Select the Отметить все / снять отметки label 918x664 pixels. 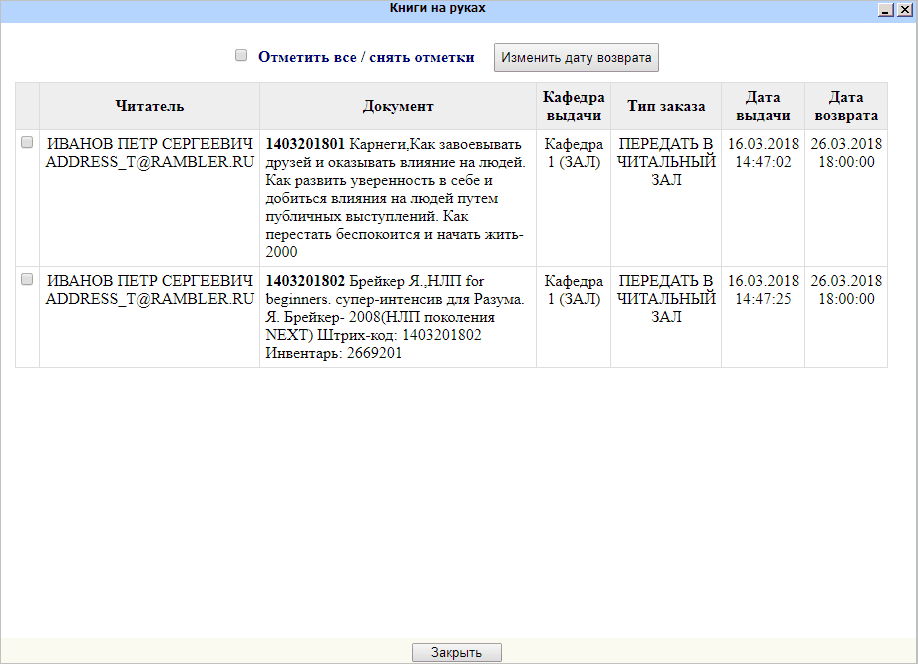[x=365, y=56]
